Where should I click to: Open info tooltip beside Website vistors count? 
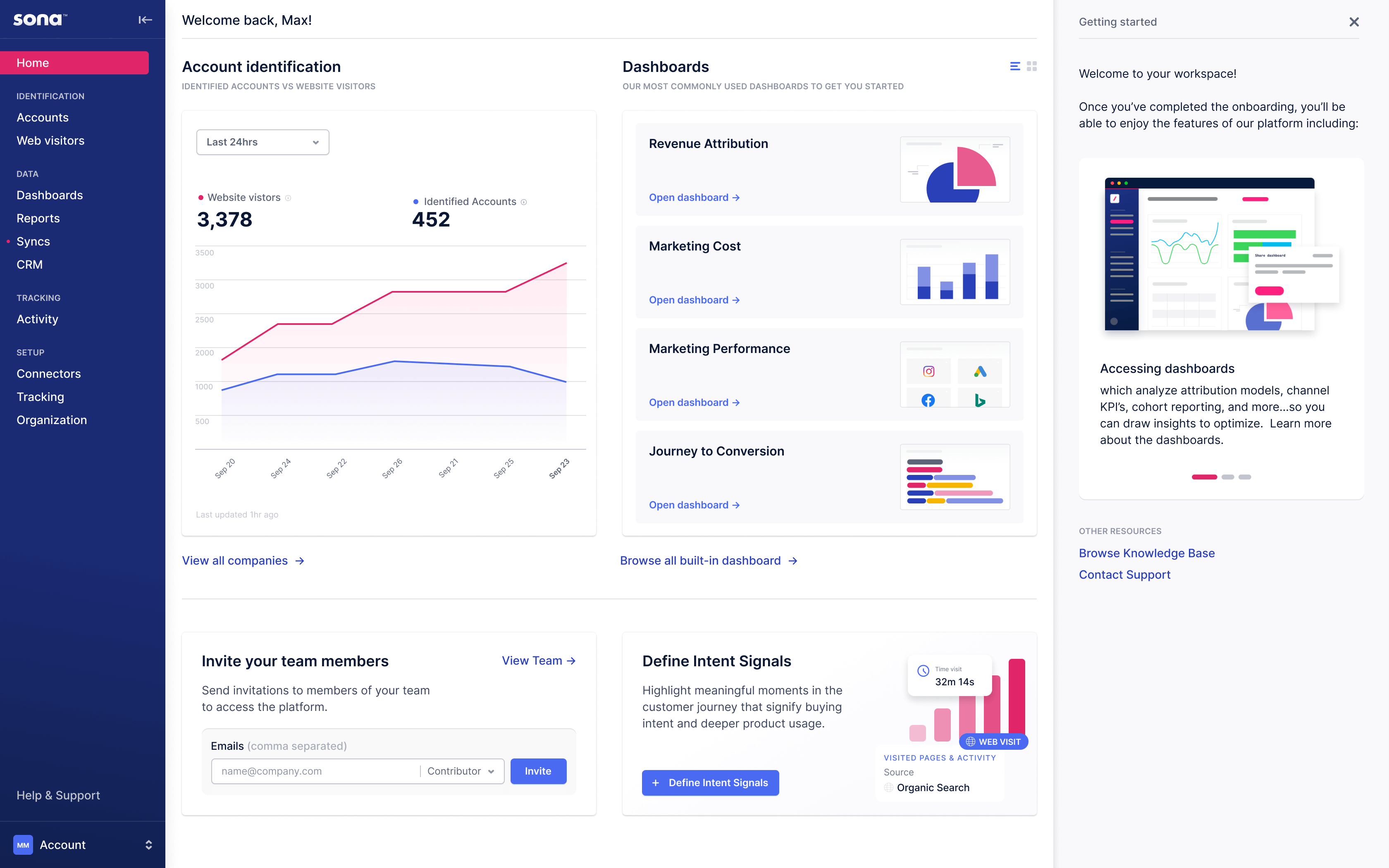pos(289,198)
